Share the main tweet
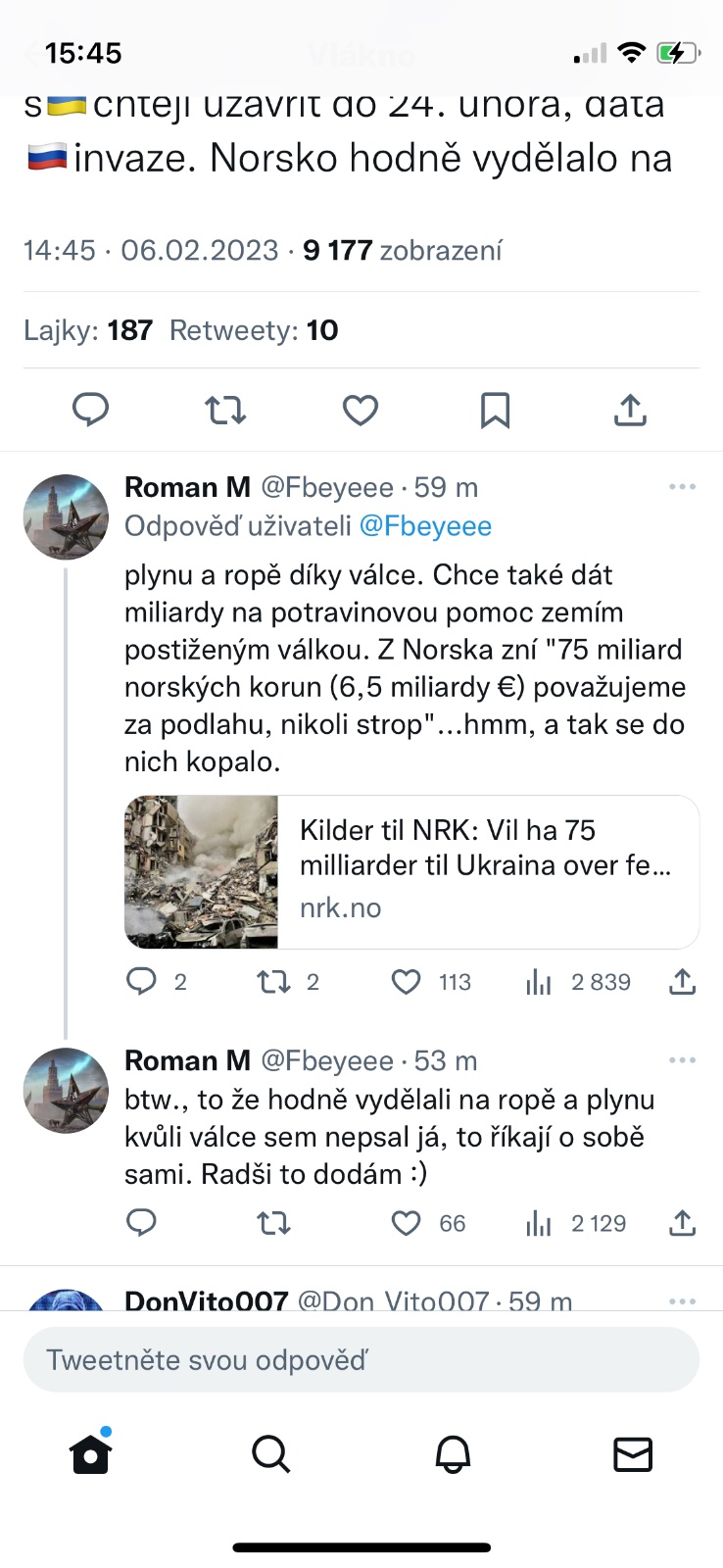 click(x=630, y=410)
